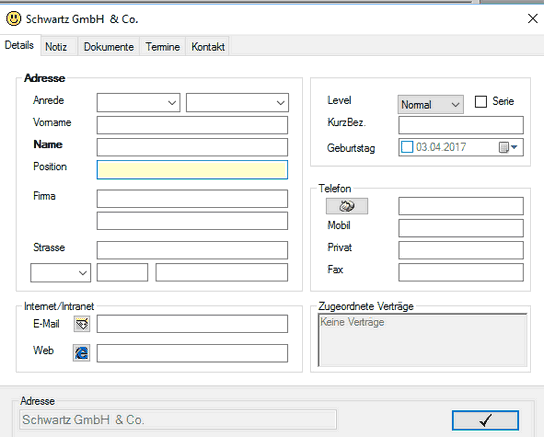The width and height of the screenshot is (544, 437).
Task: Open the second Anrede title dropdown
Action: (237, 102)
